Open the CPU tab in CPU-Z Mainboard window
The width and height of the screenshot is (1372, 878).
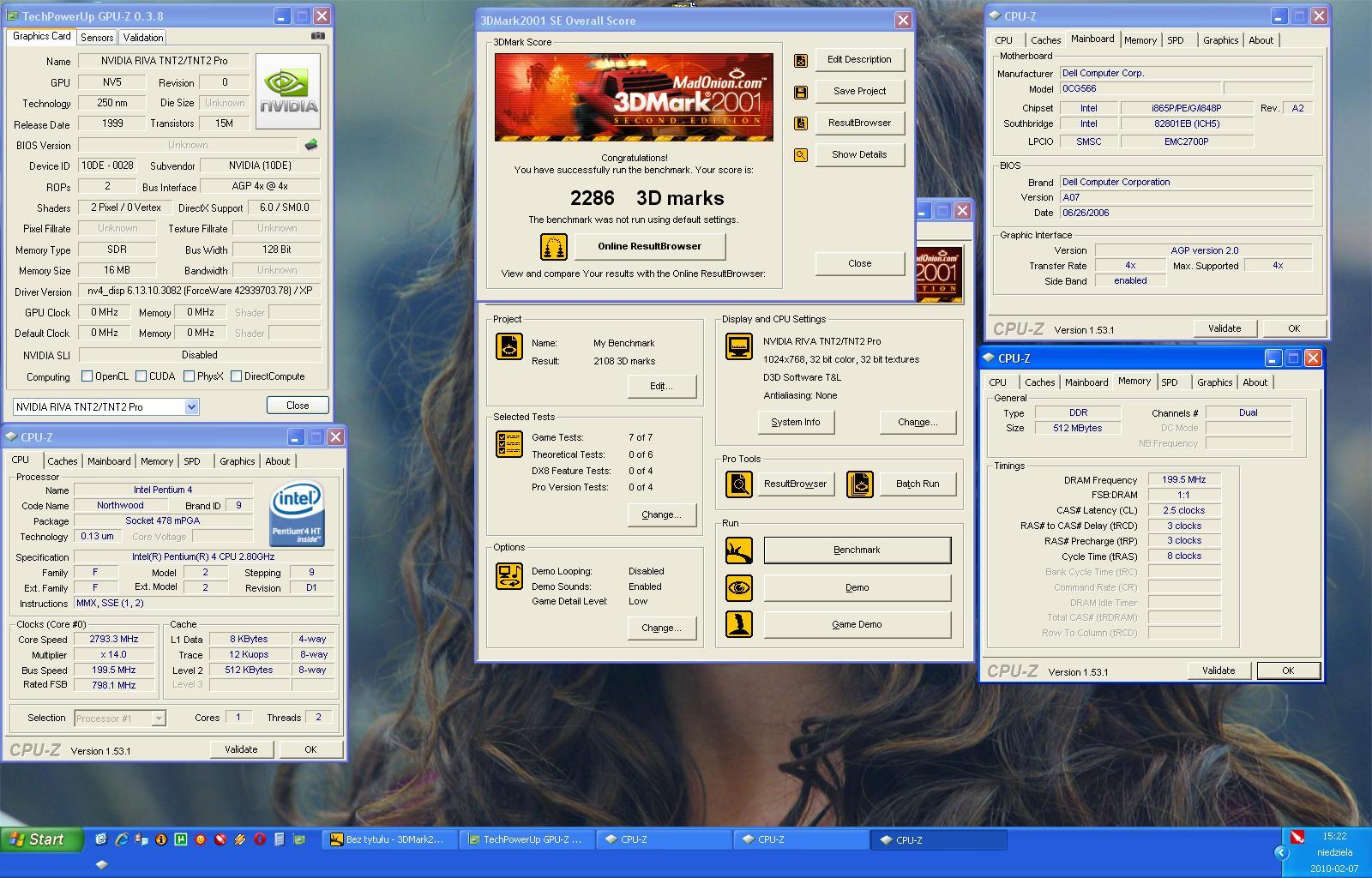click(x=1004, y=40)
